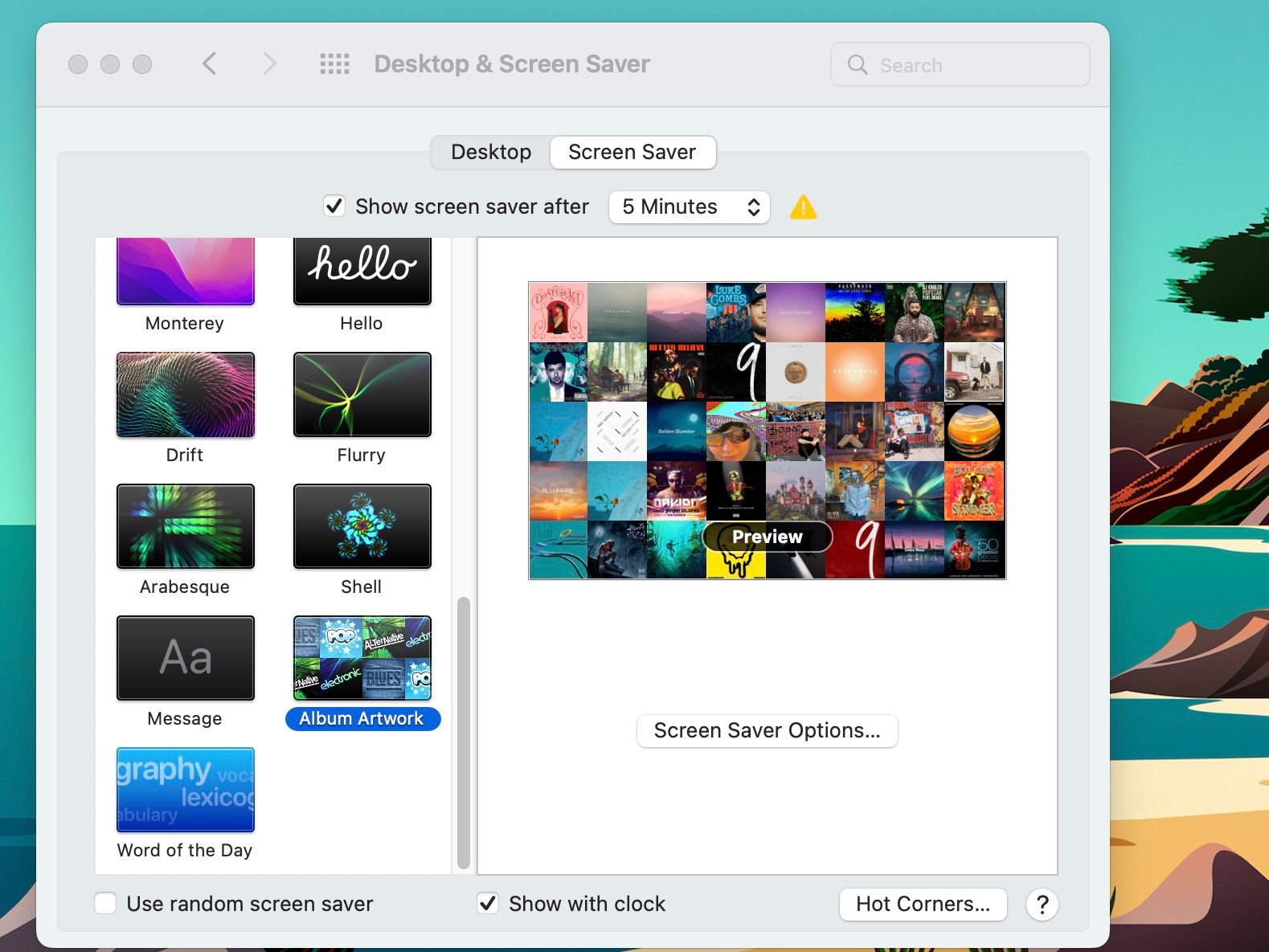Go back using the left chevron
This screenshot has height=952, width=1269.
(210, 64)
